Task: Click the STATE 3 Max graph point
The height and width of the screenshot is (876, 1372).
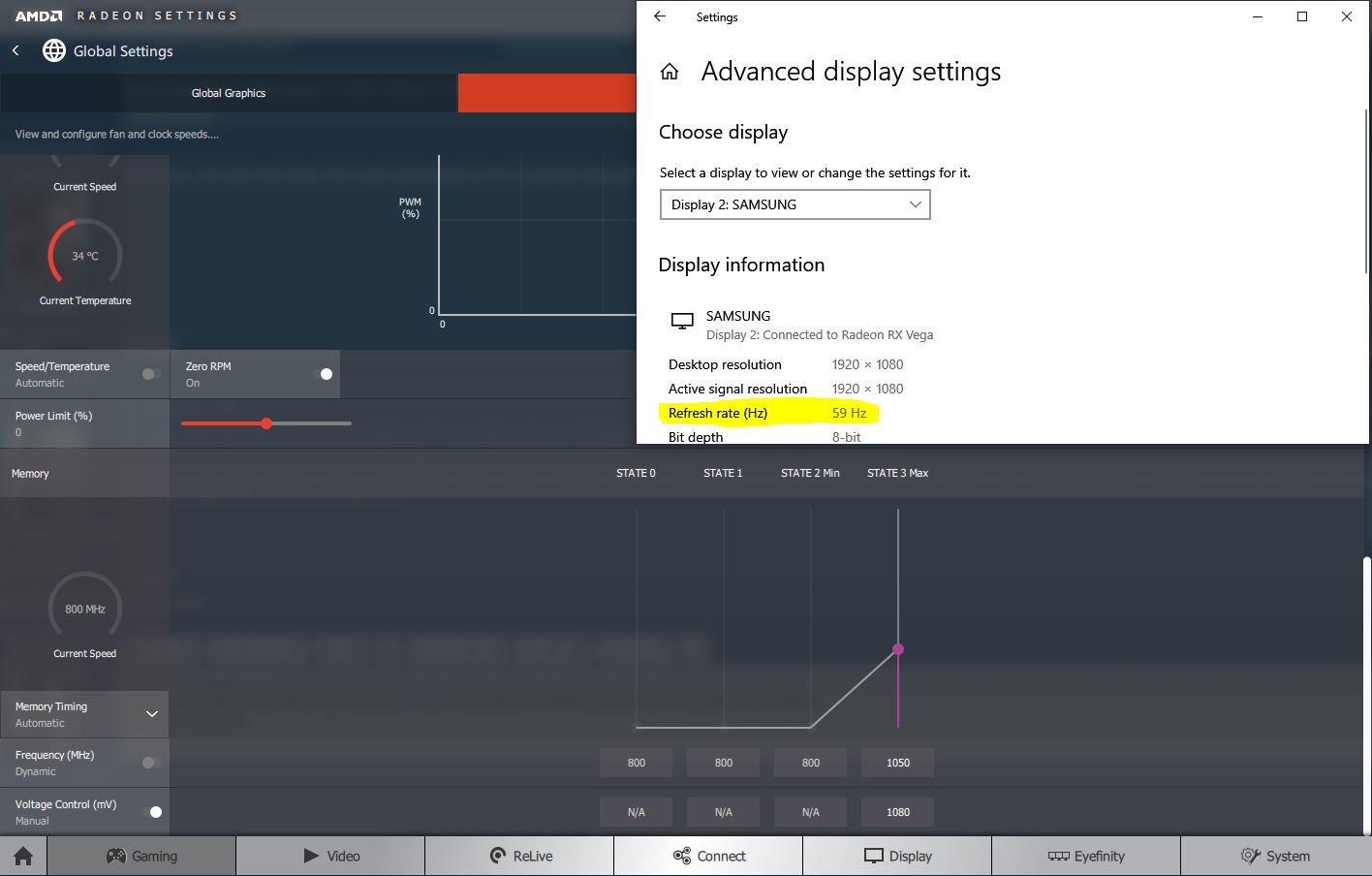Action: [898, 649]
